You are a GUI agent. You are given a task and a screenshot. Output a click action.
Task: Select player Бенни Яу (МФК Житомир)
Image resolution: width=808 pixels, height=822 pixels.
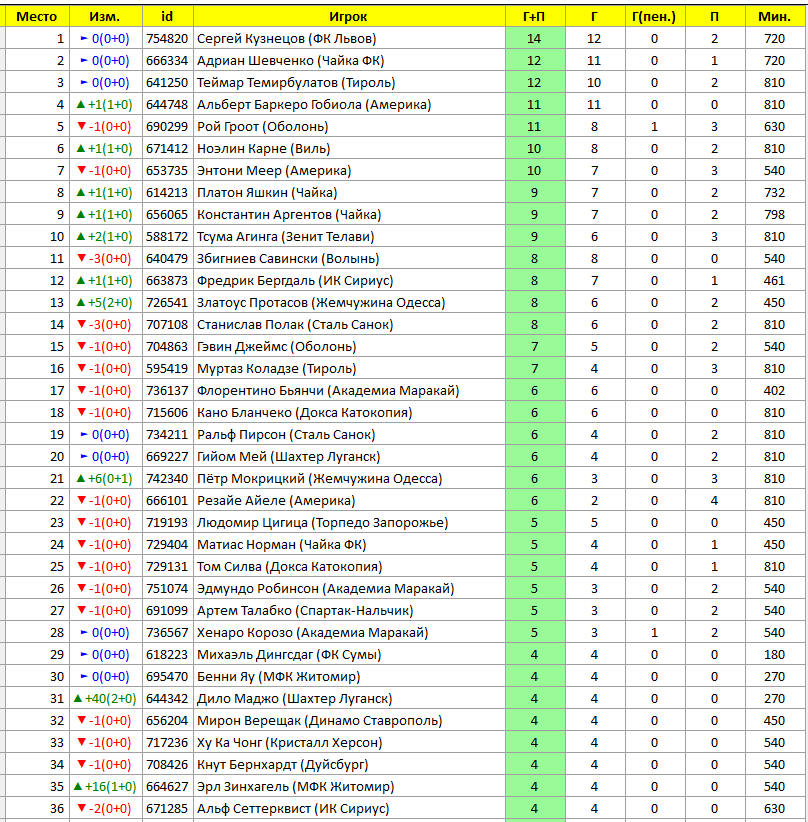point(278,677)
